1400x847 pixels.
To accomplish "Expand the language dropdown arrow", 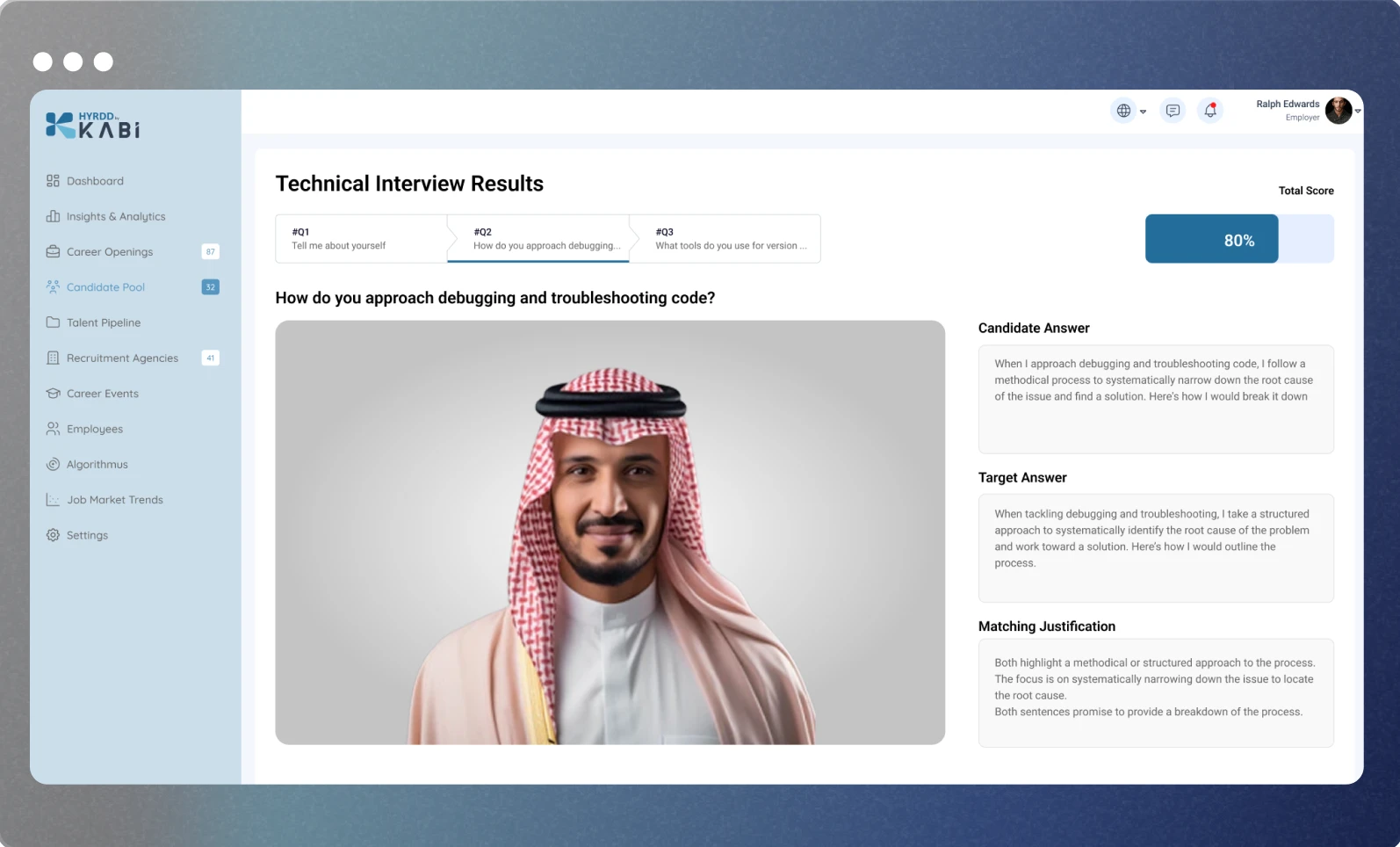I will pyautogui.click(x=1143, y=112).
